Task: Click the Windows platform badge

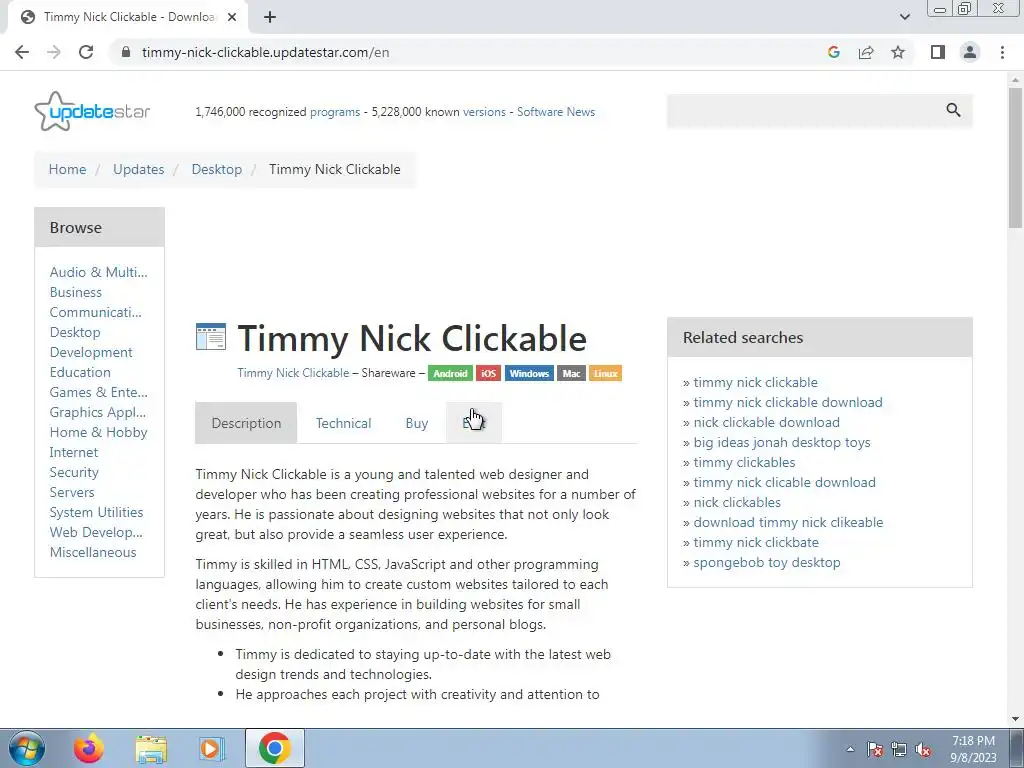Action: pyautogui.click(x=529, y=374)
